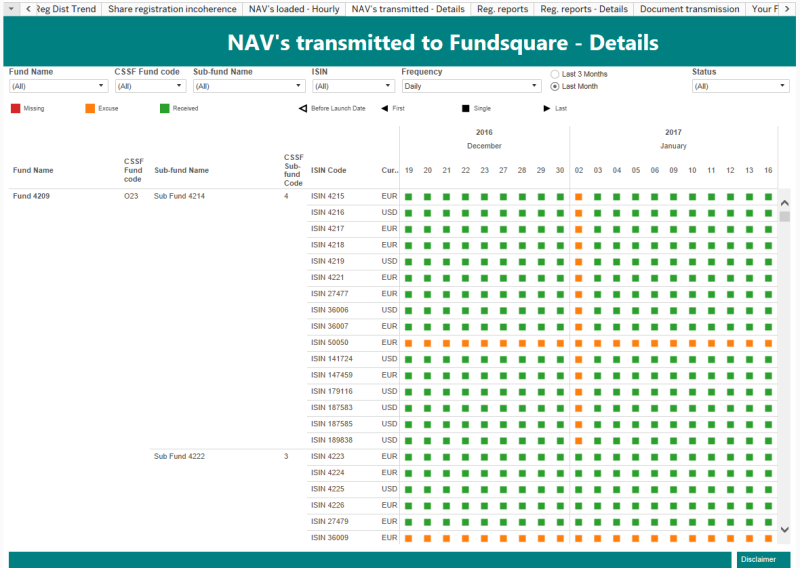This screenshot has height=568, width=800.
Task: Switch to Reg. reports tab
Action: [x=503, y=9]
